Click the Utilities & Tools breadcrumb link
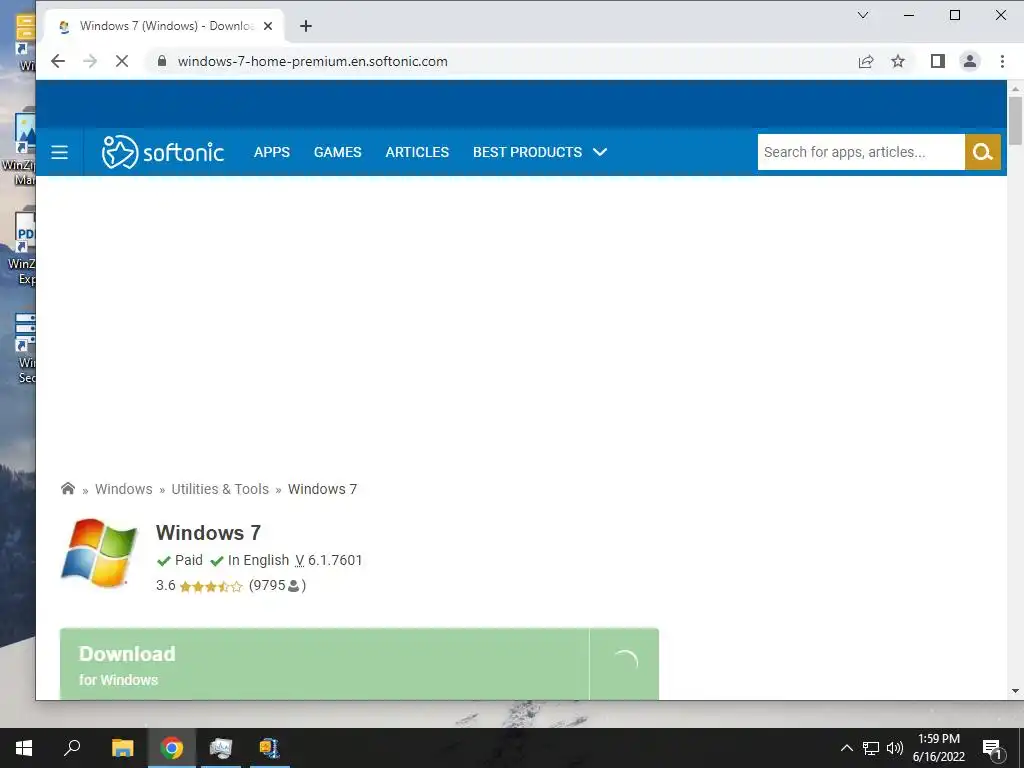This screenshot has height=768, width=1024. click(220, 489)
